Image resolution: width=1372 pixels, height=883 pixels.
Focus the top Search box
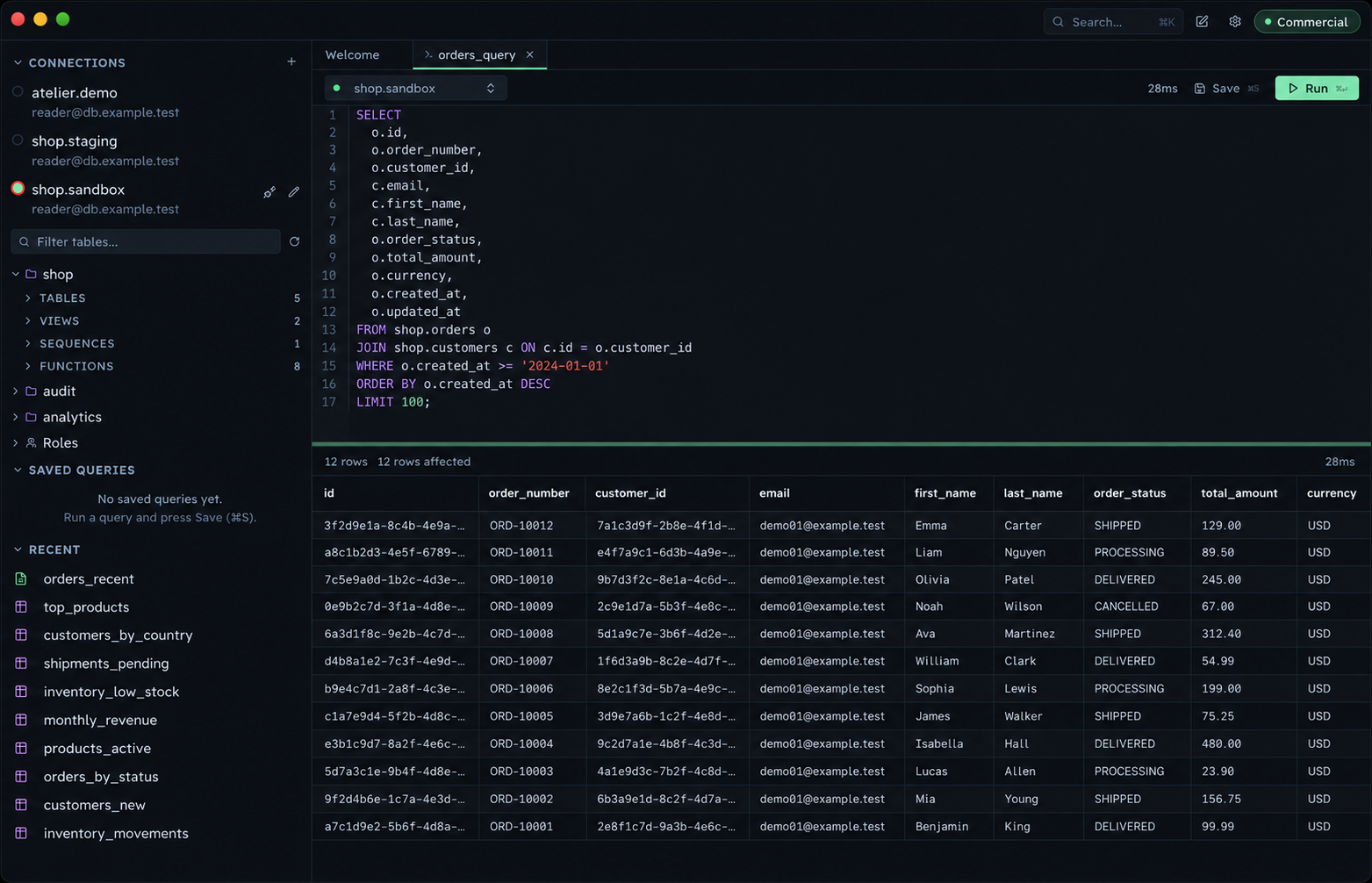coord(1113,22)
